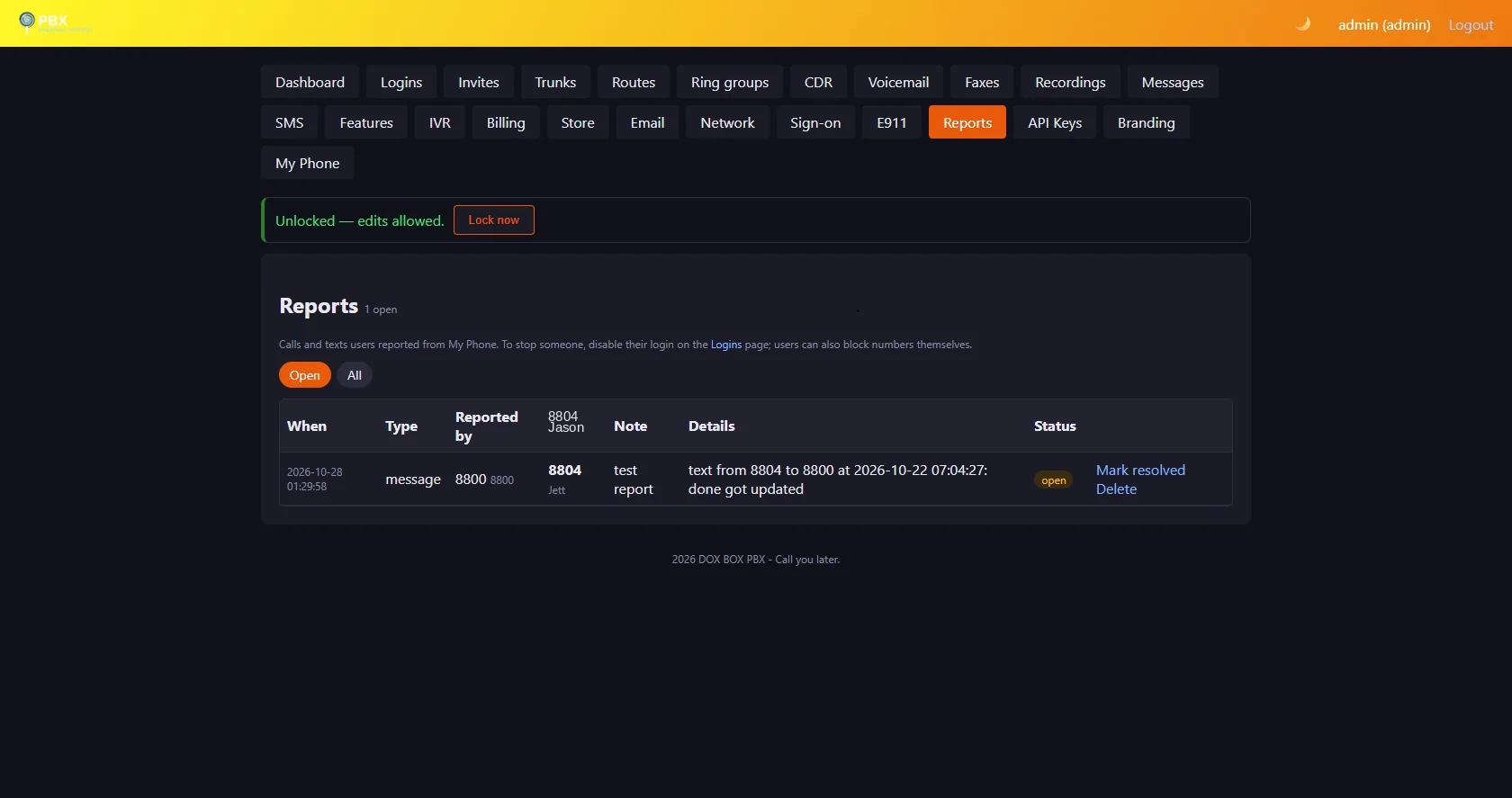Click the Status column header

coord(1055,426)
